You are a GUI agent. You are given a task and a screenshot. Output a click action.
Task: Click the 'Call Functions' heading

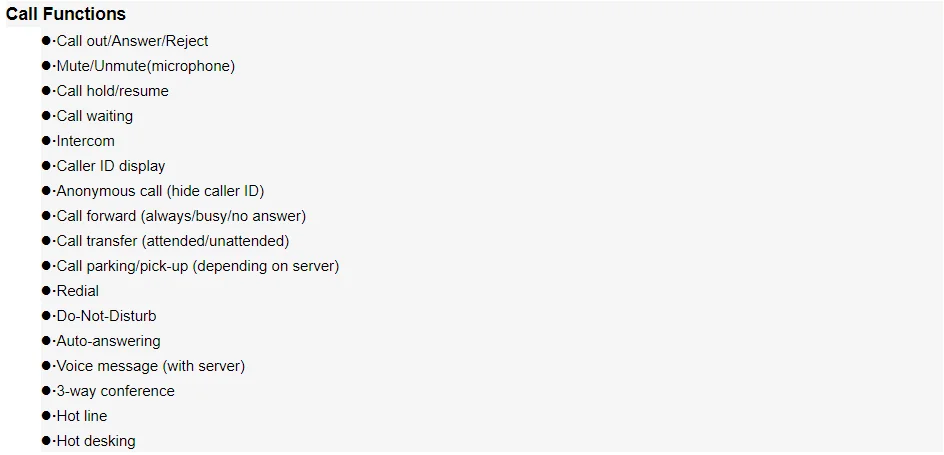(66, 14)
